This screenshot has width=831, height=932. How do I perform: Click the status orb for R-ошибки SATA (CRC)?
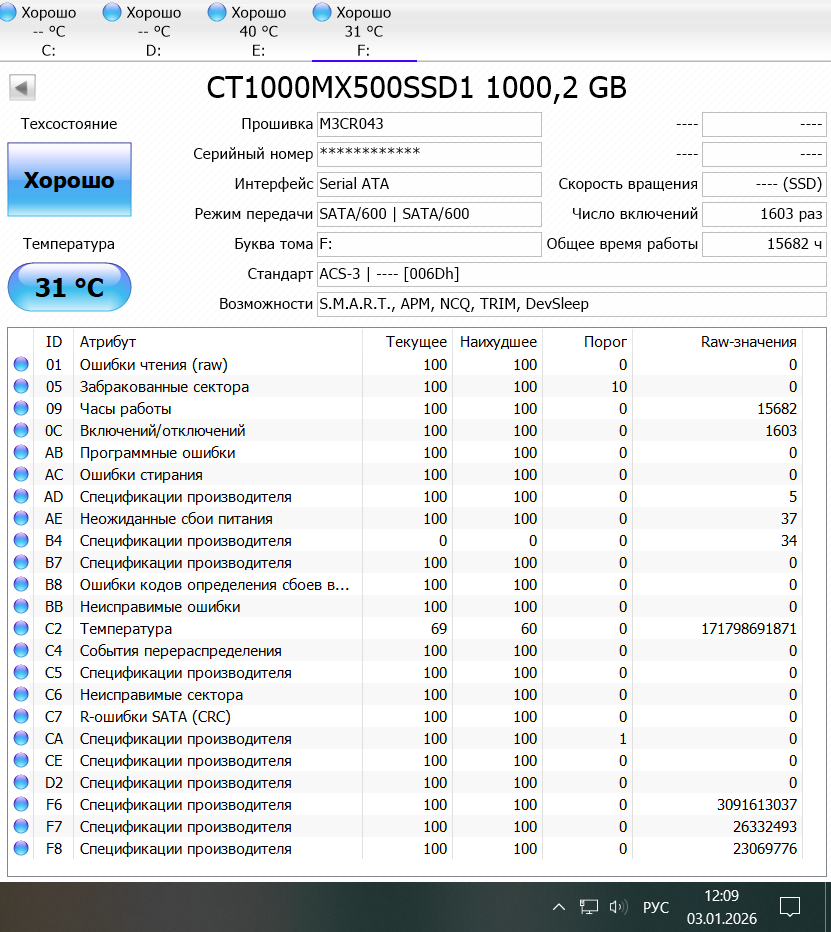21,716
